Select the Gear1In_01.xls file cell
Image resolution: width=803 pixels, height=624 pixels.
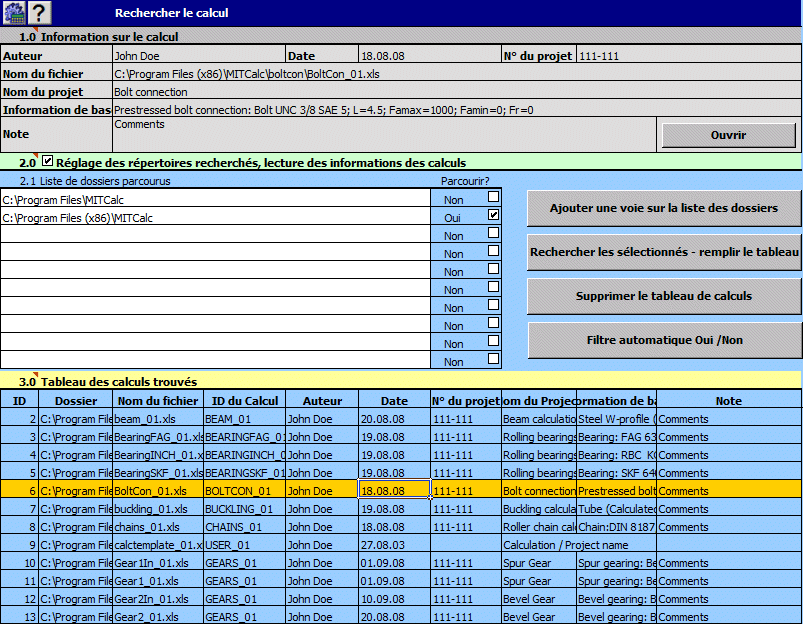tap(158, 563)
